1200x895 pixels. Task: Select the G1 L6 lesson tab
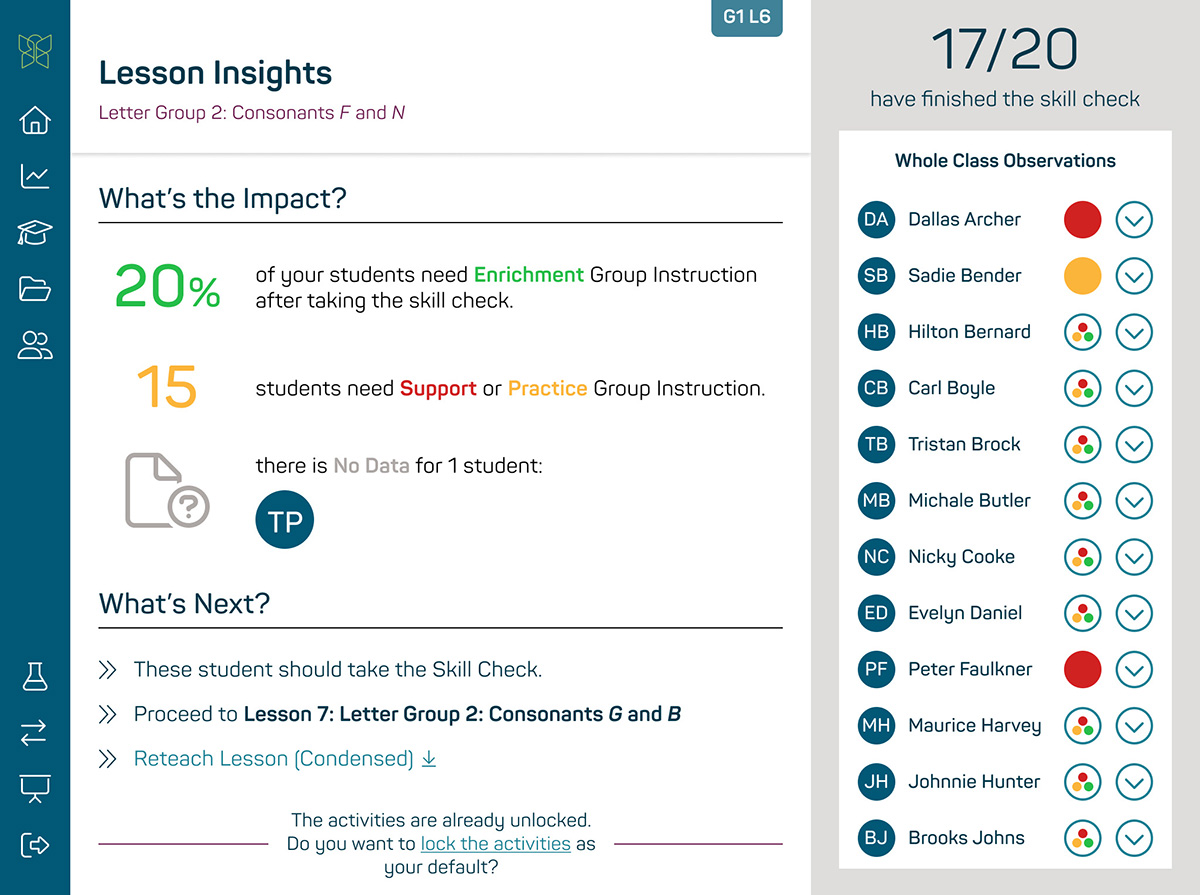tap(746, 17)
